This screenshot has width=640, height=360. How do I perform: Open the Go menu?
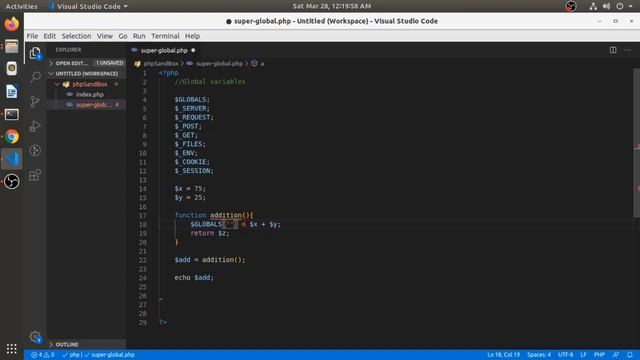(122, 36)
